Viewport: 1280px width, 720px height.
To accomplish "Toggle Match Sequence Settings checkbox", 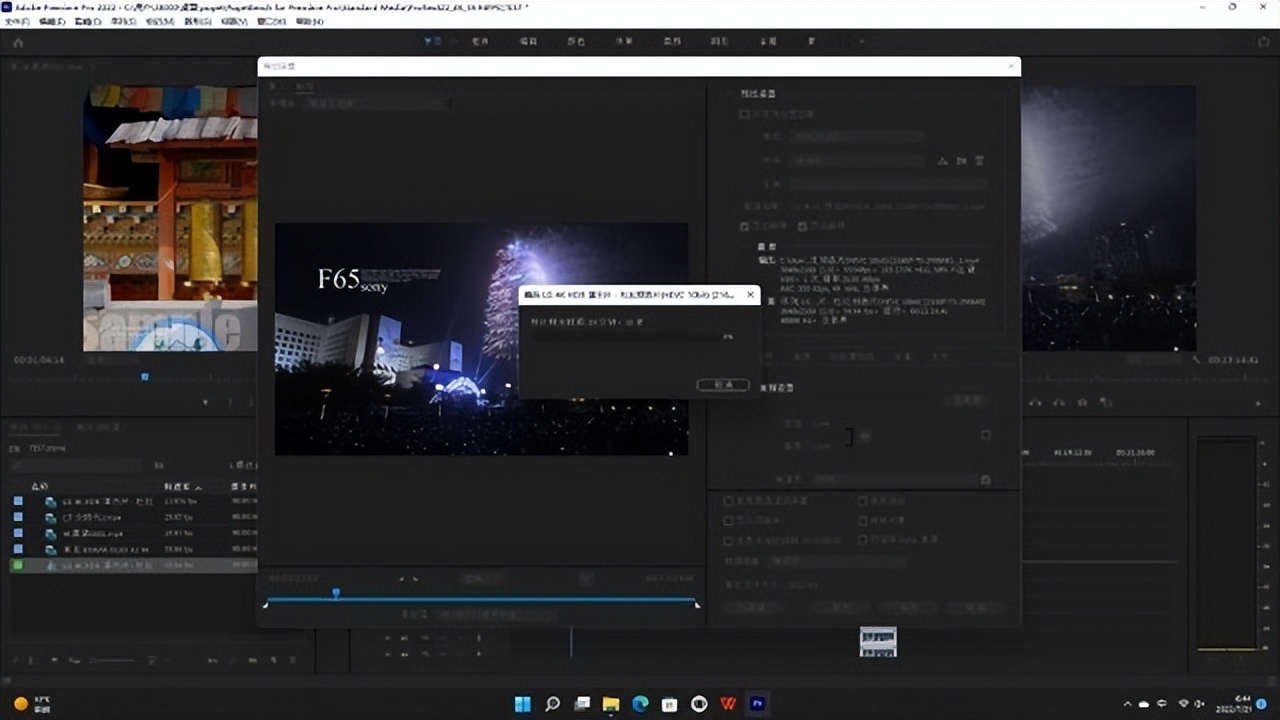I will pyautogui.click(x=745, y=114).
